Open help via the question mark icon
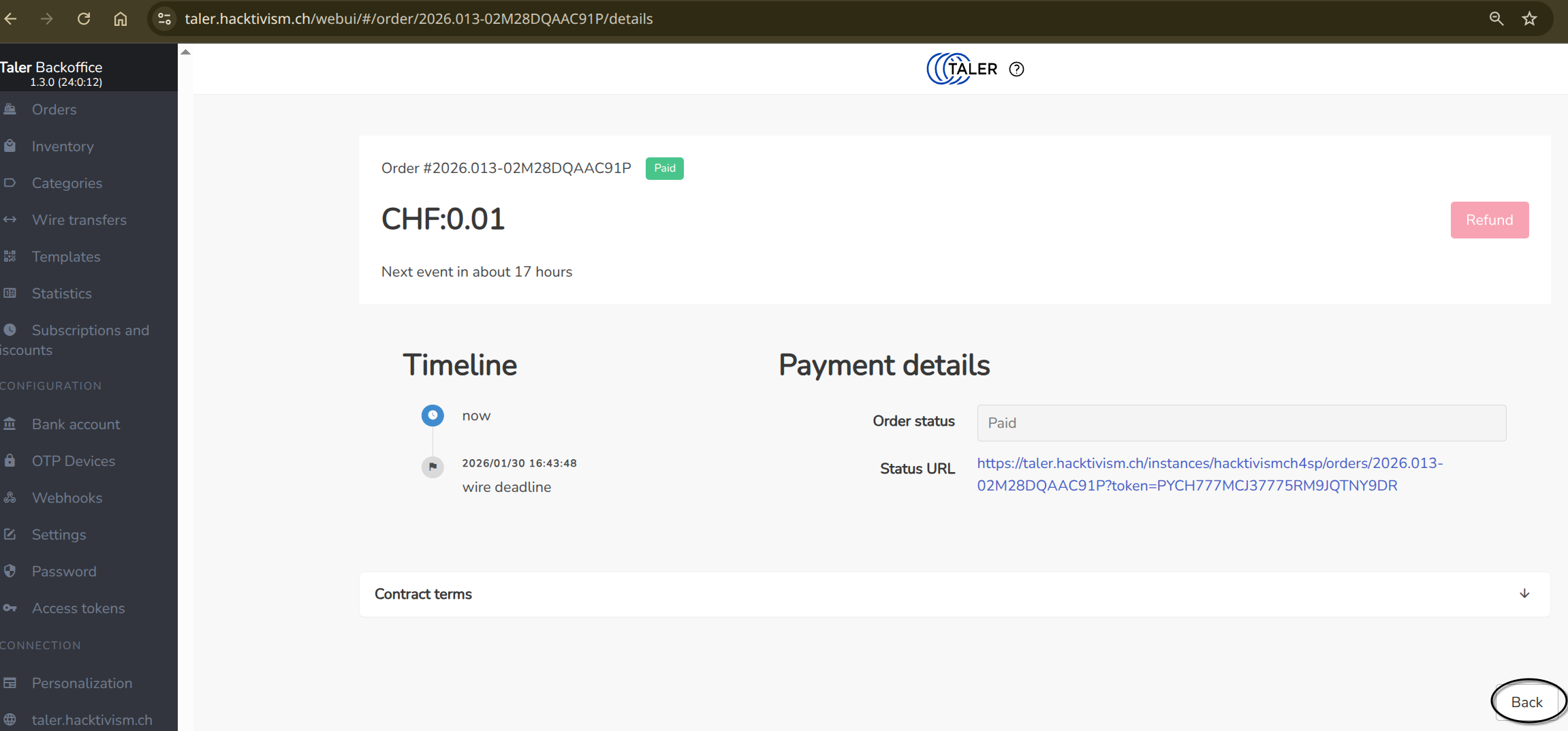This screenshot has height=731, width=1568. [x=1016, y=69]
